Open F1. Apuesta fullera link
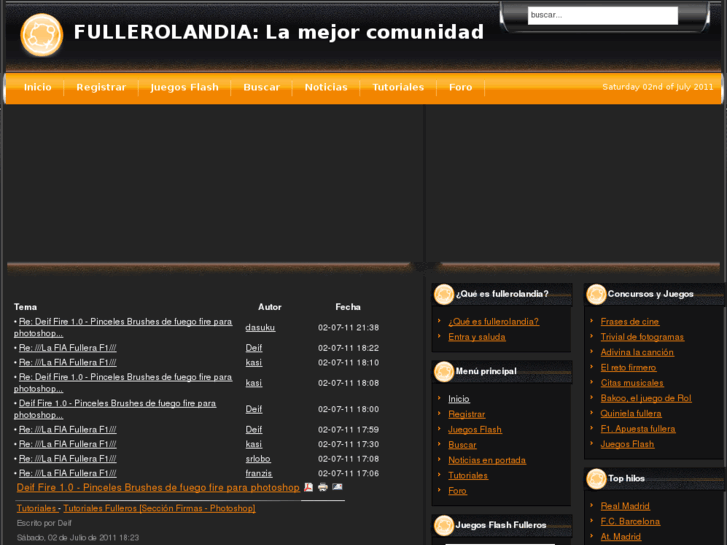Image resolution: width=727 pixels, height=545 pixels. coord(638,429)
